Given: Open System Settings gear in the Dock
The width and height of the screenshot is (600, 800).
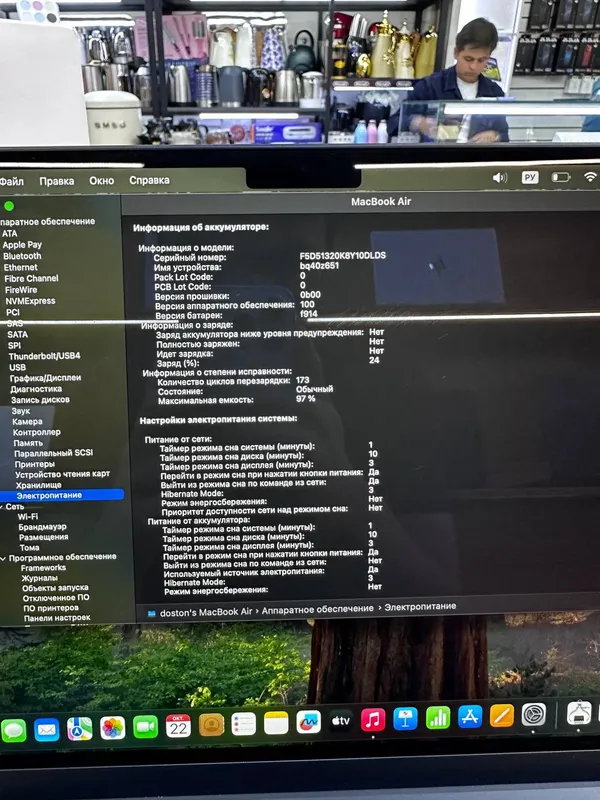Looking at the screenshot, I should click(534, 715).
